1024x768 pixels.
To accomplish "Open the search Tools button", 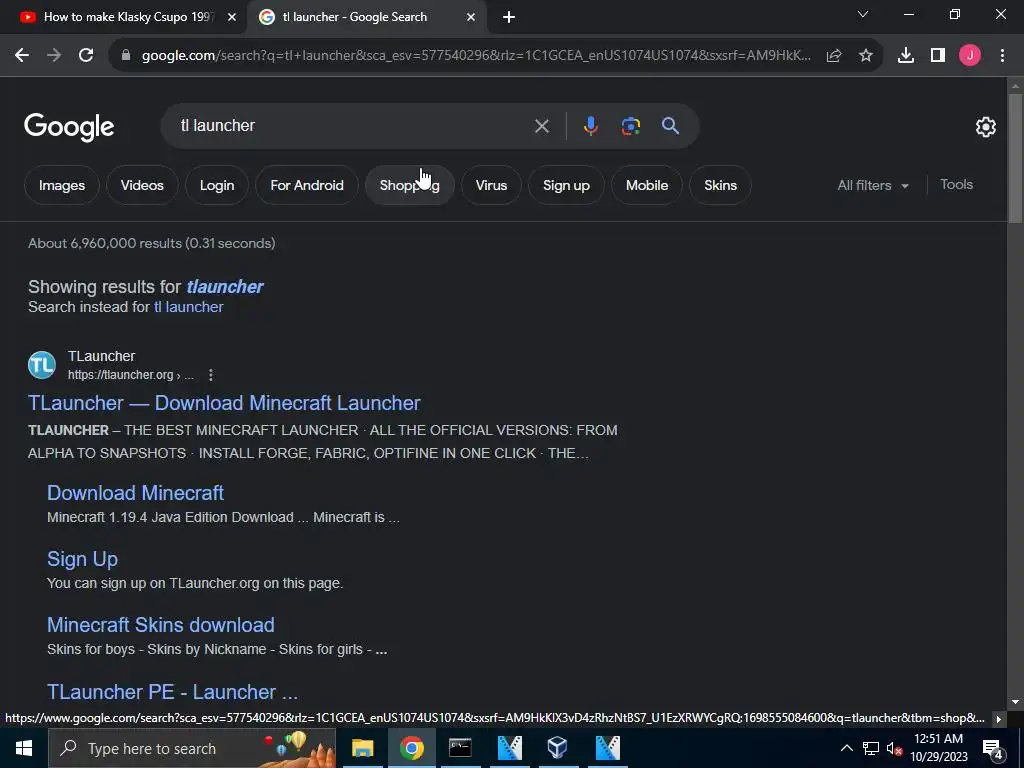I will (x=956, y=185).
